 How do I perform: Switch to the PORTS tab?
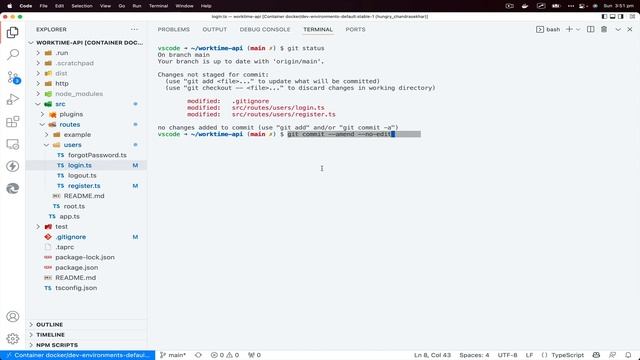tap(356, 29)
